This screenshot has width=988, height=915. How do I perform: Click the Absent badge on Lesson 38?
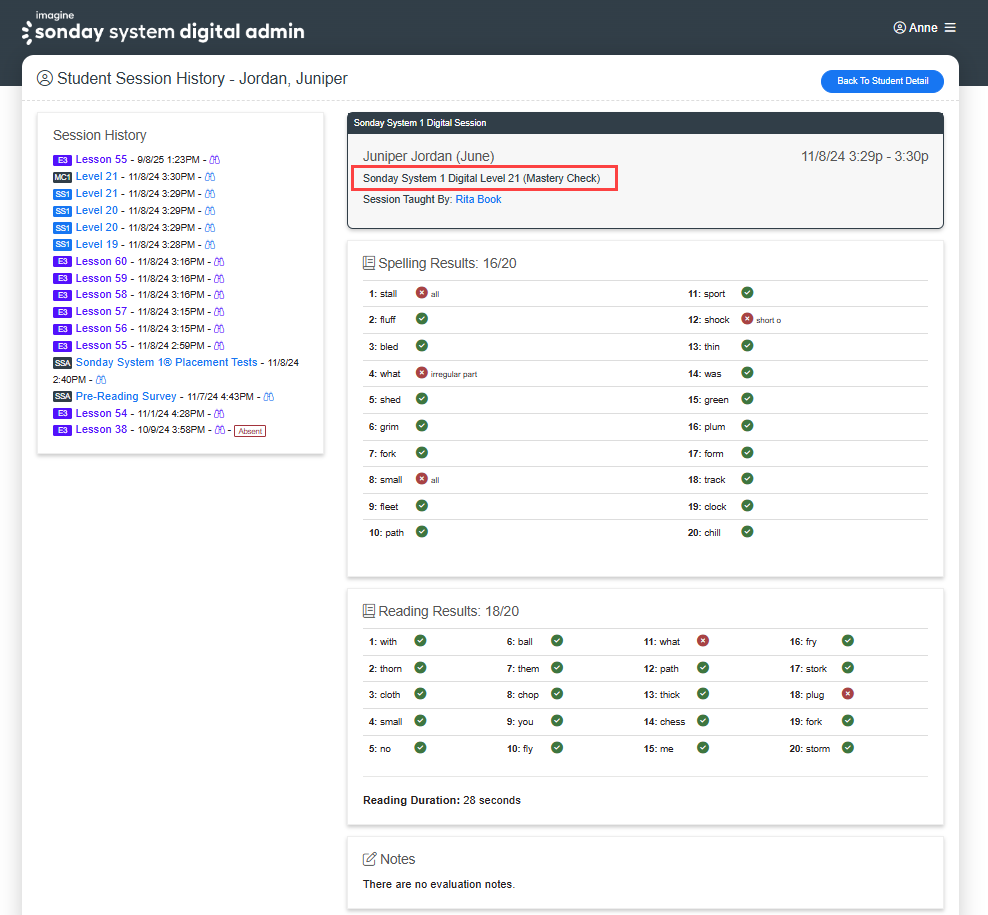pyautogui.click(x=249, y=431)
